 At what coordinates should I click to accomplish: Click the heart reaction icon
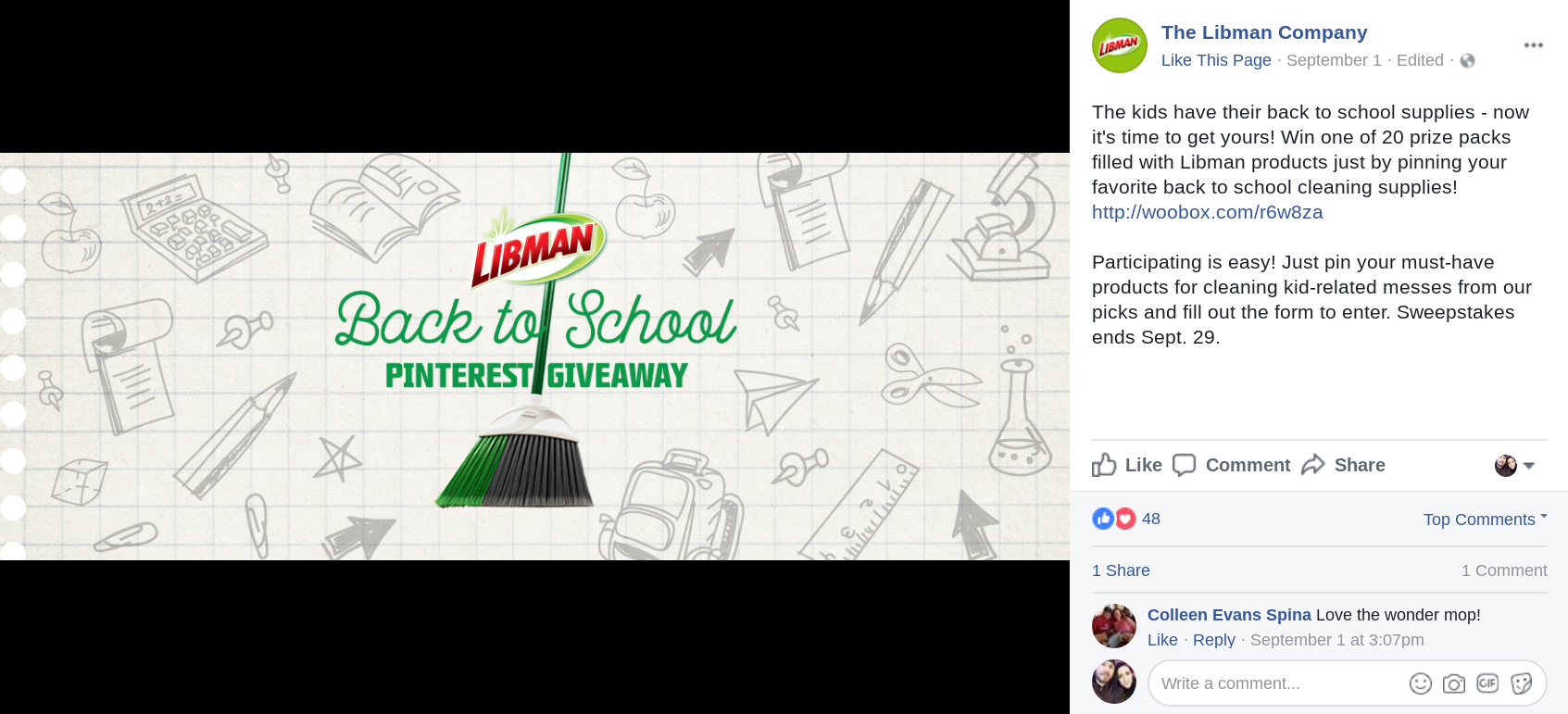click(x=1125, y=519)
